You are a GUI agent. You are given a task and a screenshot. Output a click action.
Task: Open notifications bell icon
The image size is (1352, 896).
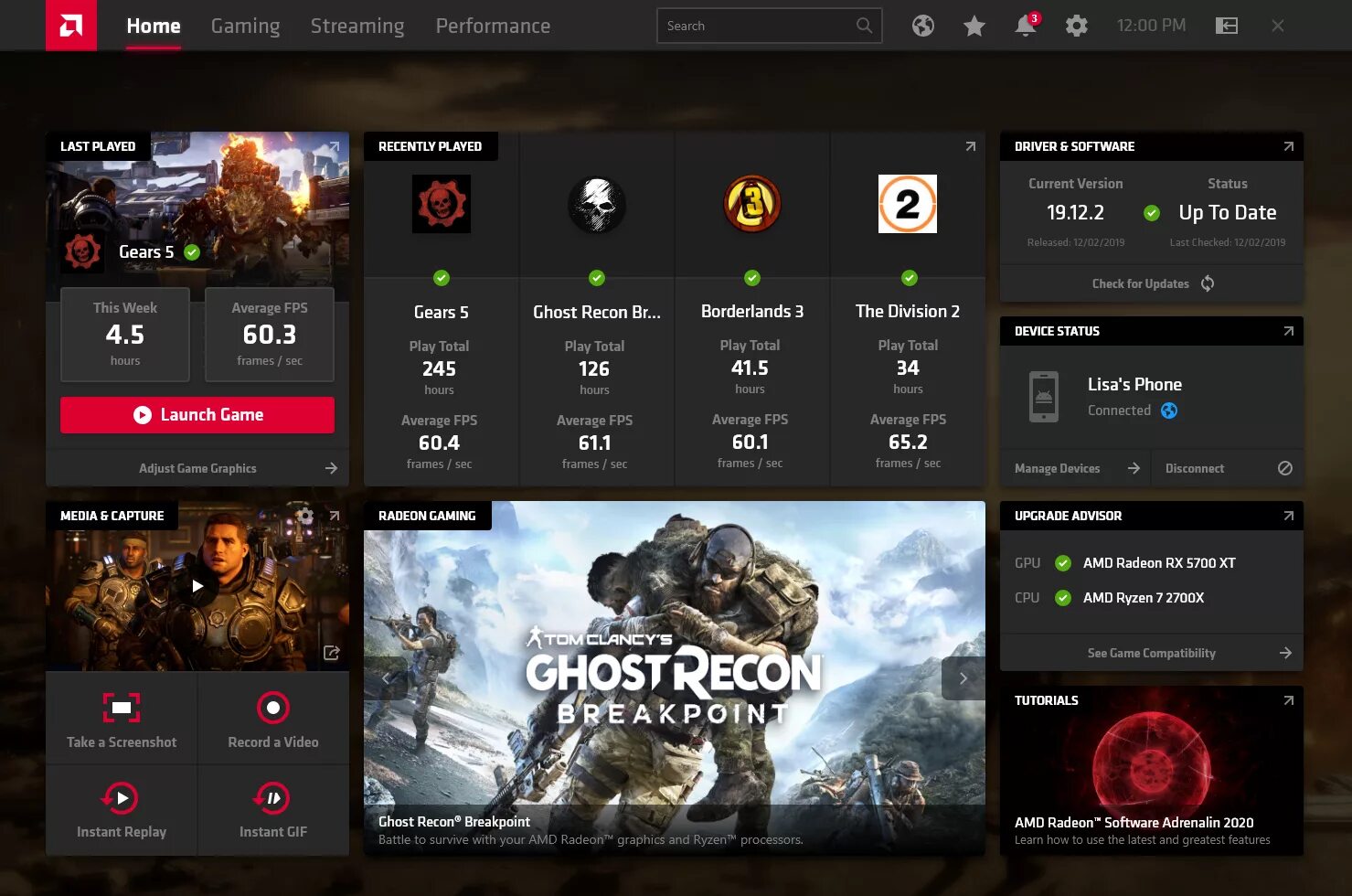[x=1026, y=26]
